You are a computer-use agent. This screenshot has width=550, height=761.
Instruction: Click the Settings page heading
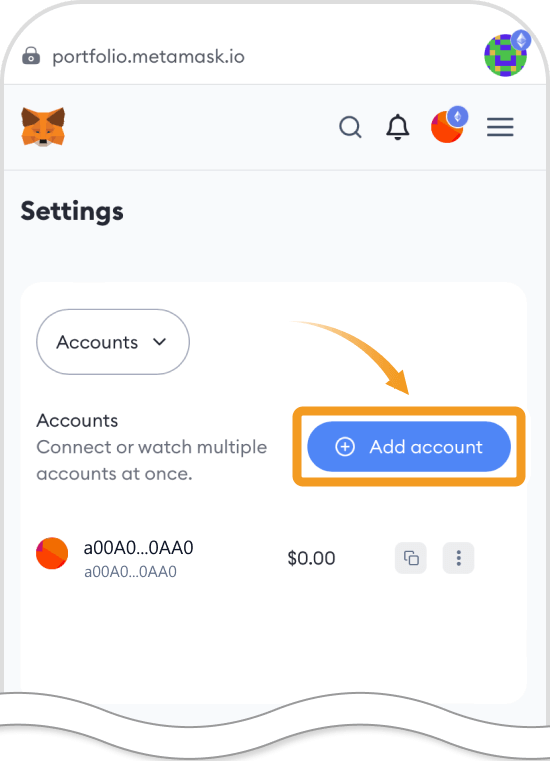coord(72,212)
